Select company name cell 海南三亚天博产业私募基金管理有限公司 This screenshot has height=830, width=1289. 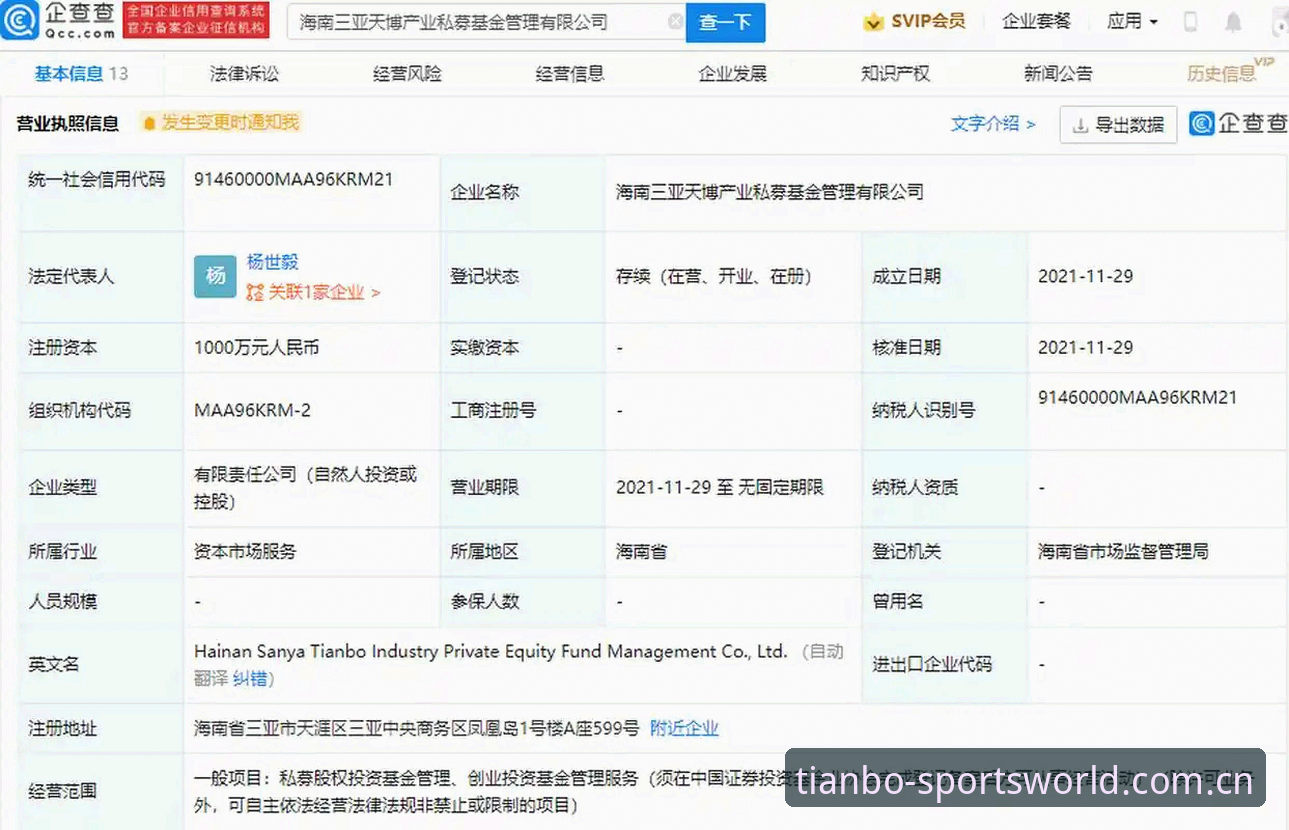(x=770, y=192)
